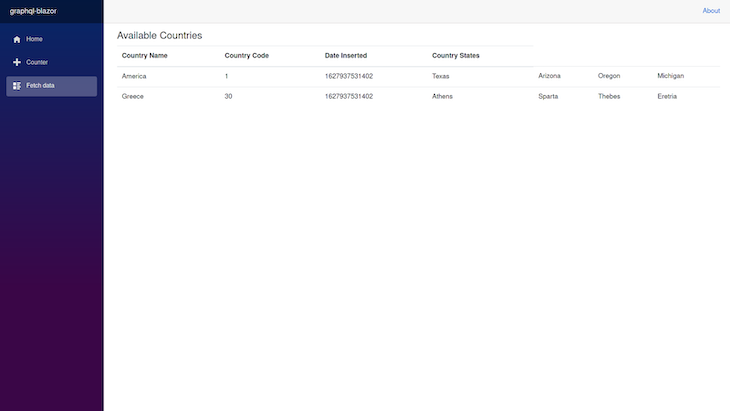The image size is (730, 411).
Task: Click the graphql-blazor brand title
Action: point(33,11)
